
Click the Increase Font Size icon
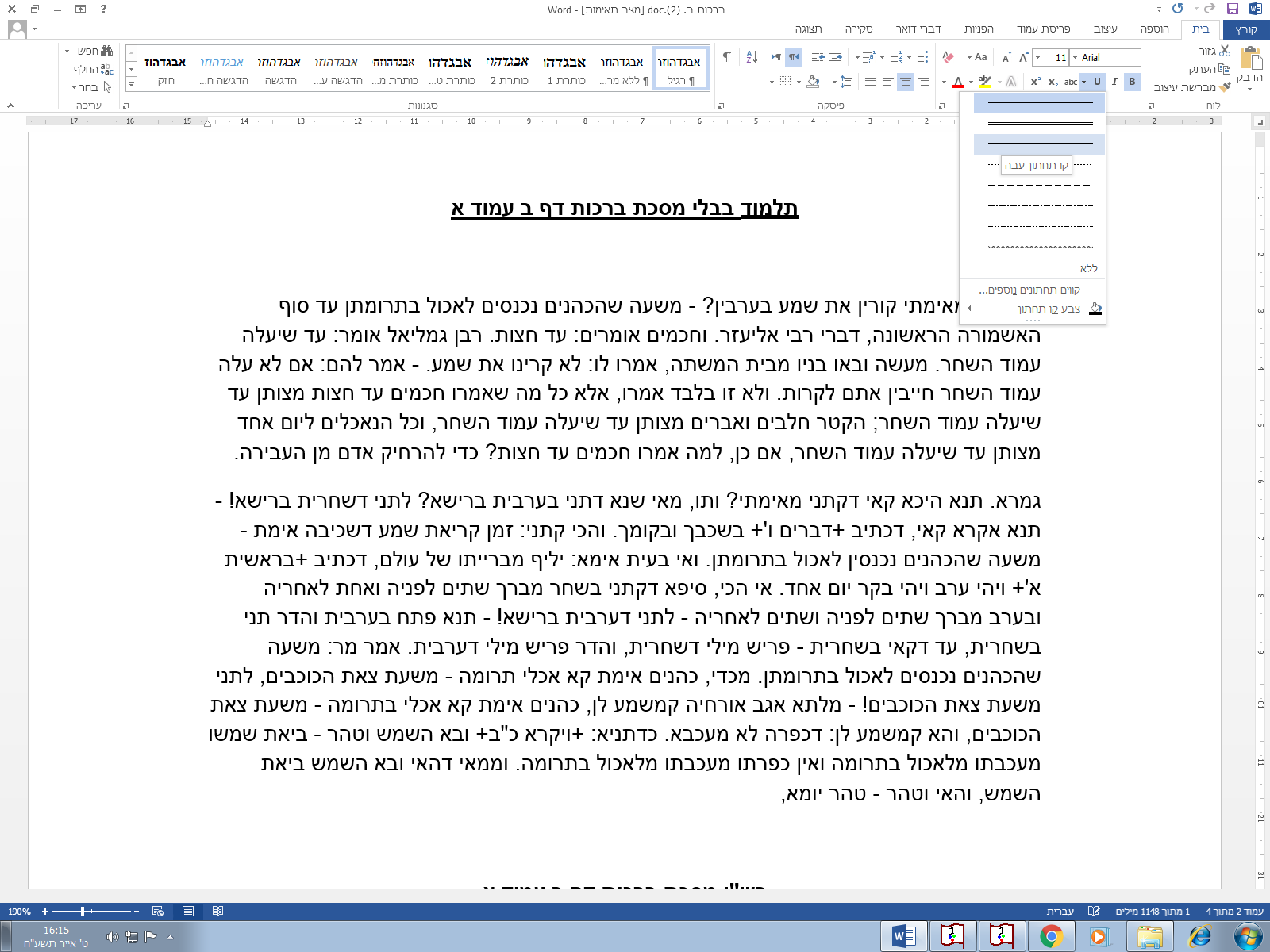pyautogui.click(x=1022, y=57)
